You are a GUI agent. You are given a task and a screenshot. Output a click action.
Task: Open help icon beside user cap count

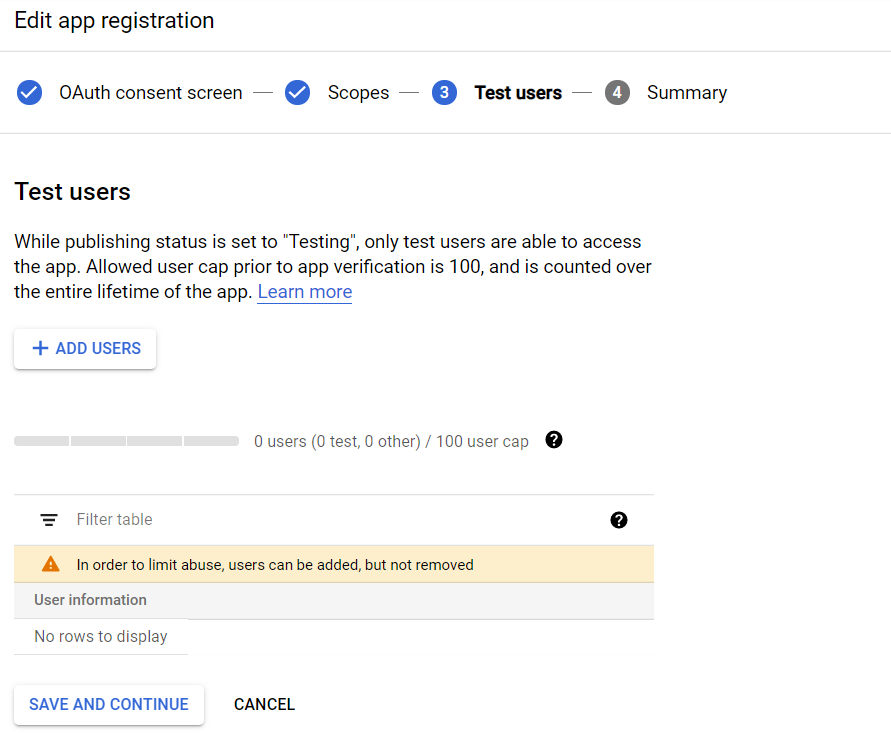(x=554, y=440)
